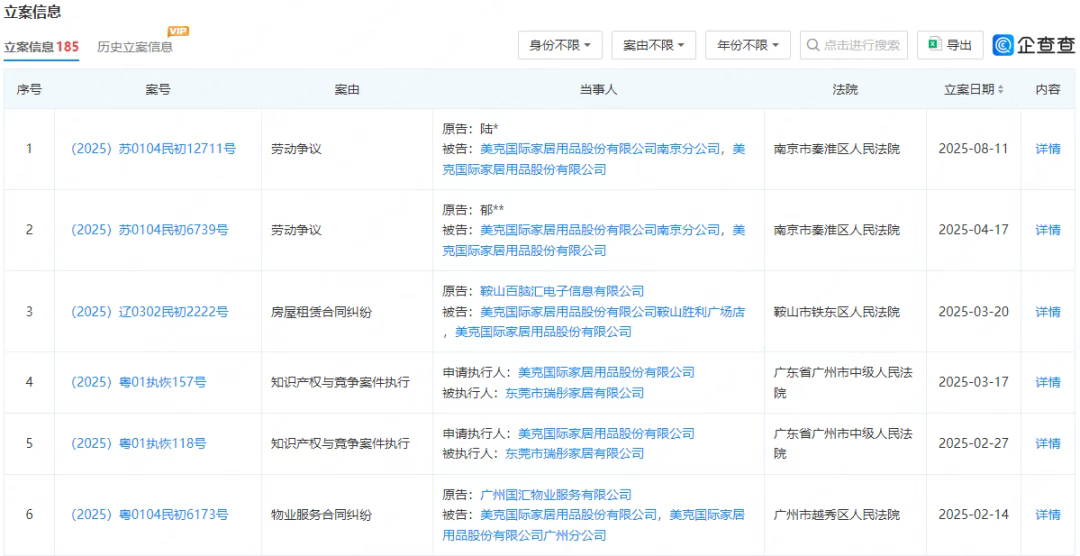Image resolution: width=1080 pixels, height=556 pixels.
Task: View 详情 for row 6 dated 2025-02-14
Action: (1048, 515)
